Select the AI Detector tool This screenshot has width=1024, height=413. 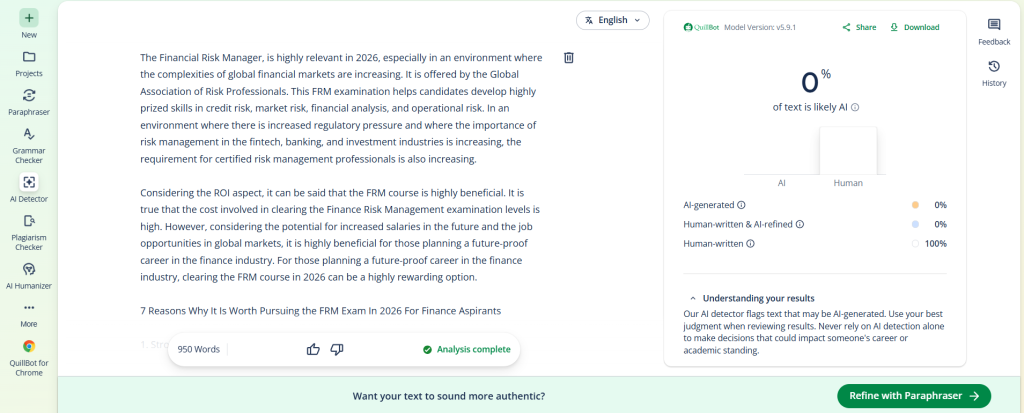[29, 182]
